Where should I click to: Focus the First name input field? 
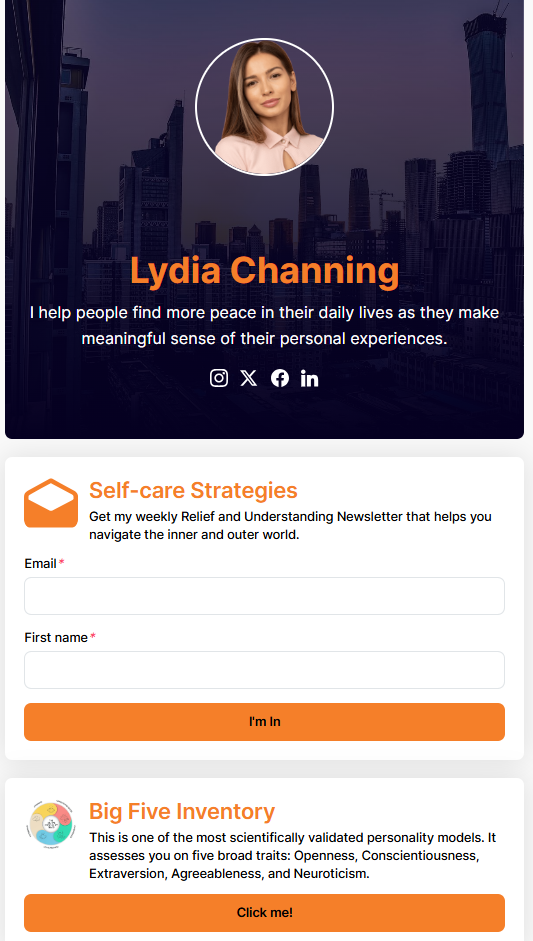(x=264, y=670)
